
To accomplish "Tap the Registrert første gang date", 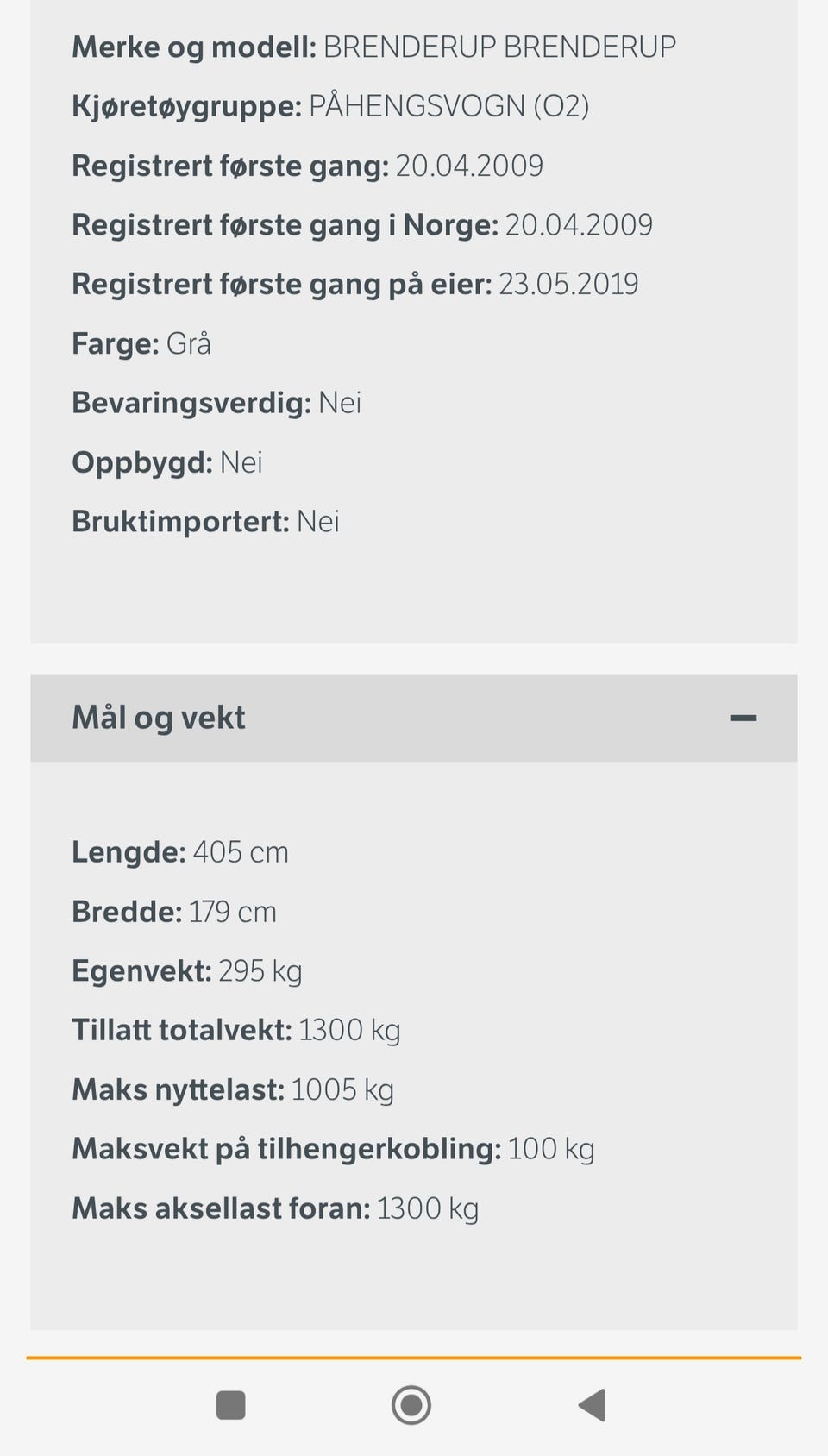I will point(469,166).
